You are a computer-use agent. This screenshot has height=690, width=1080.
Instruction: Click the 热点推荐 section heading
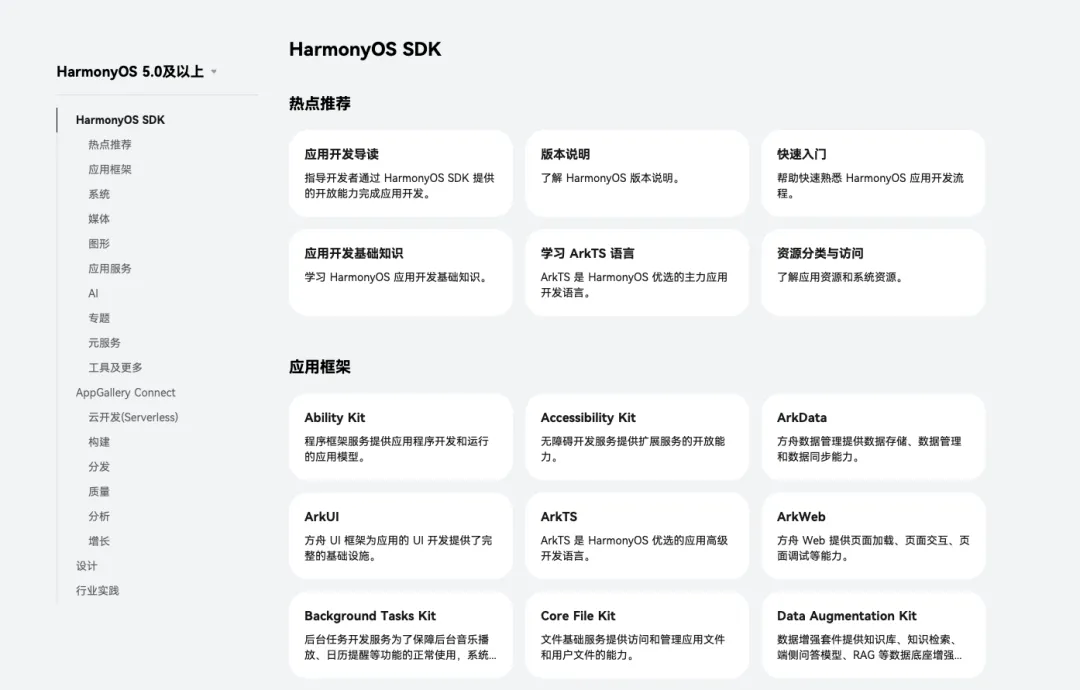(320, 103)
